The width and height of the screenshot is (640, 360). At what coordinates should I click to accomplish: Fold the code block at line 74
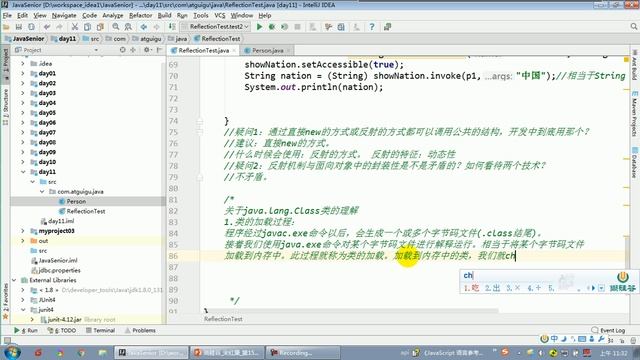point(199,121)
